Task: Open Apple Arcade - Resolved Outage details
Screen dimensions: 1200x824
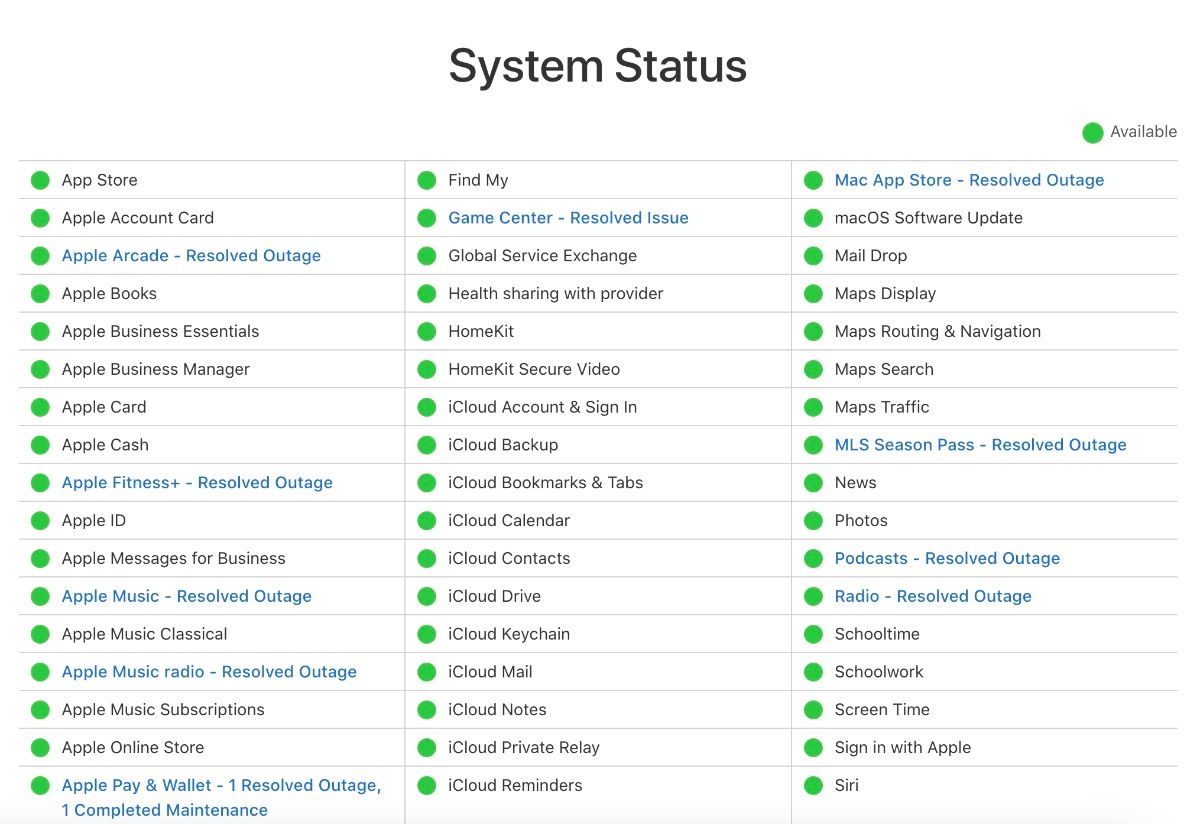Action: tap(191, 256)
